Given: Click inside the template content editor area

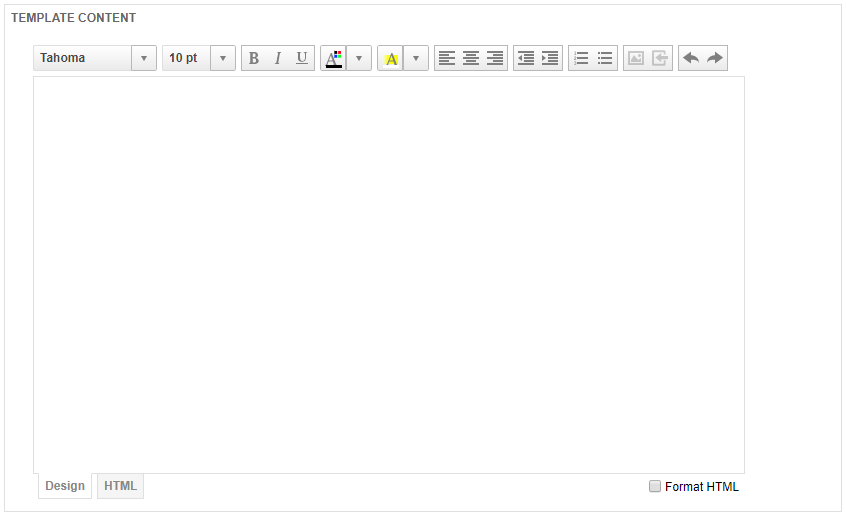Looking at the screenshot, I should pyautogui.click(x=389, y=275).
